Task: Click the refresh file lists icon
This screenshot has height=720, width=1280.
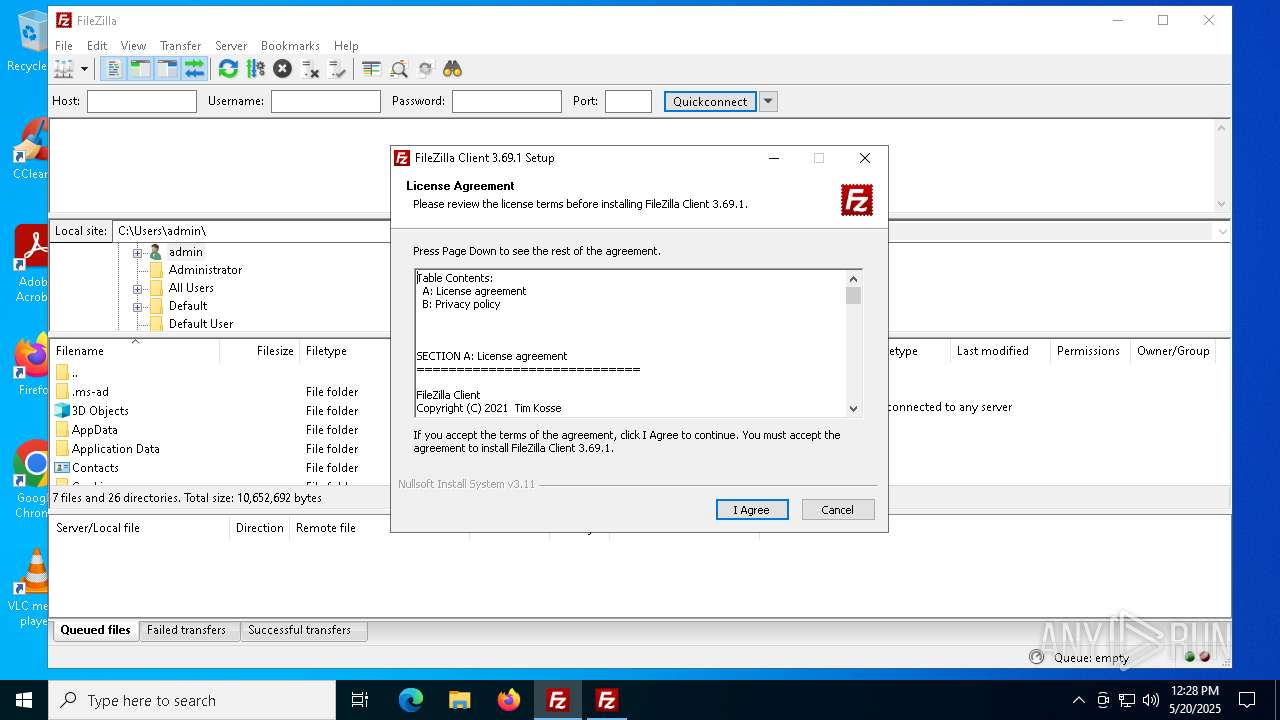Action: [x=228, y=69]
